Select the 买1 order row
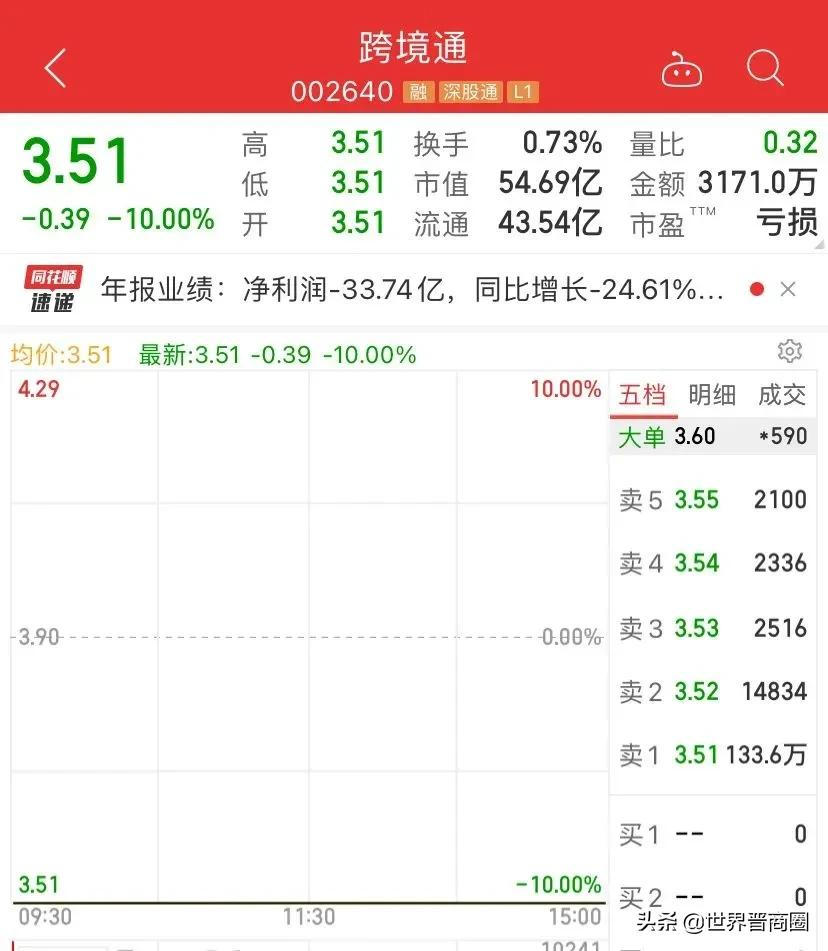The width and height of the screenshot is (828, 951). click(713, 835)
